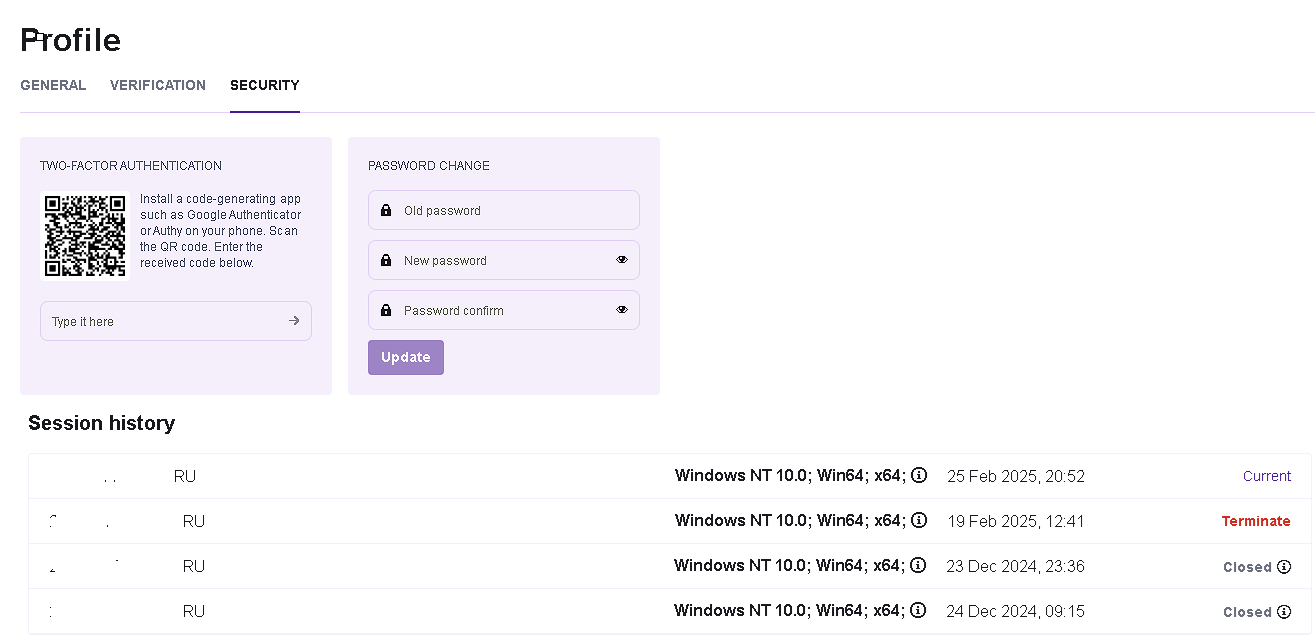1315x642 pixels.
Task: Show New password with eye icon
Action: tap(622, 260)
